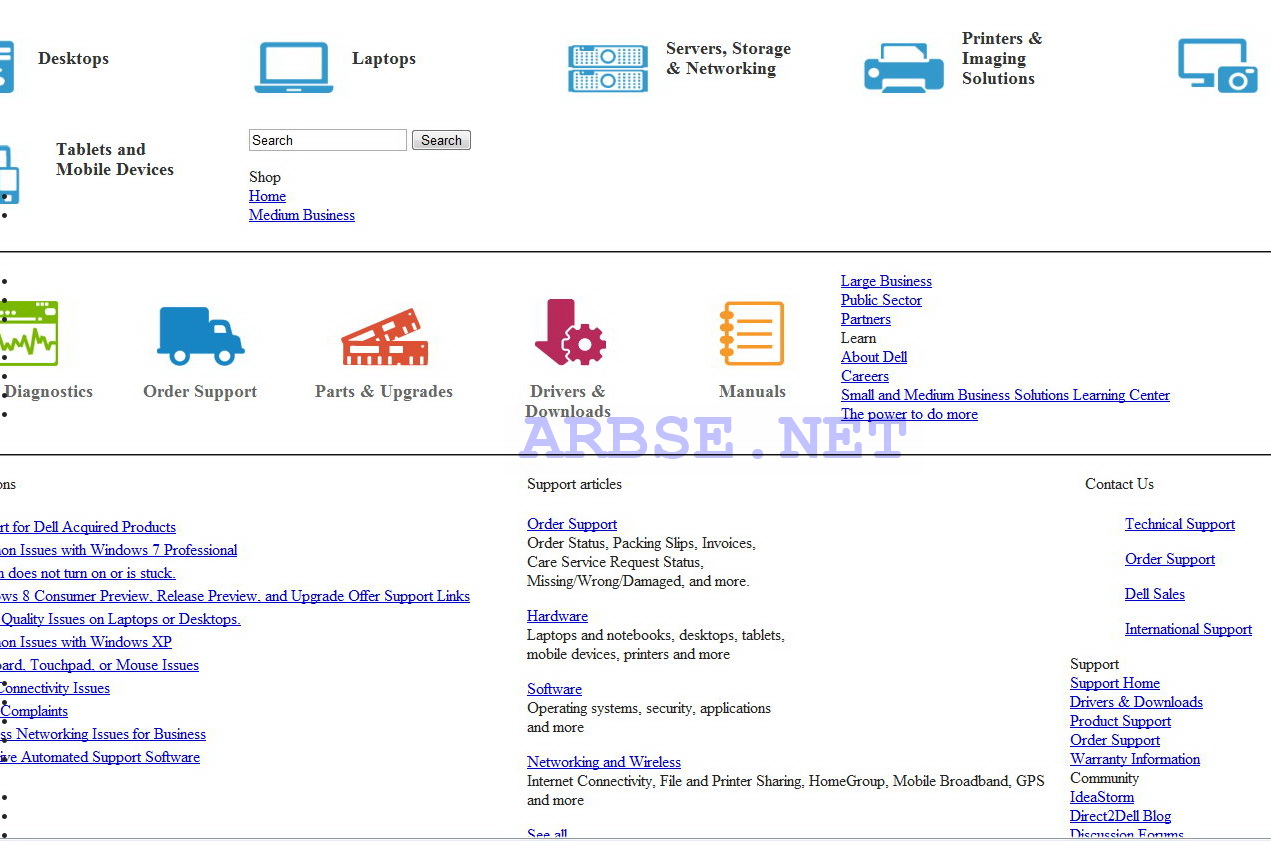Viewport: 1271px width, 841px height.
Task: Click the Product Support link
Action: click(1120, 721)
